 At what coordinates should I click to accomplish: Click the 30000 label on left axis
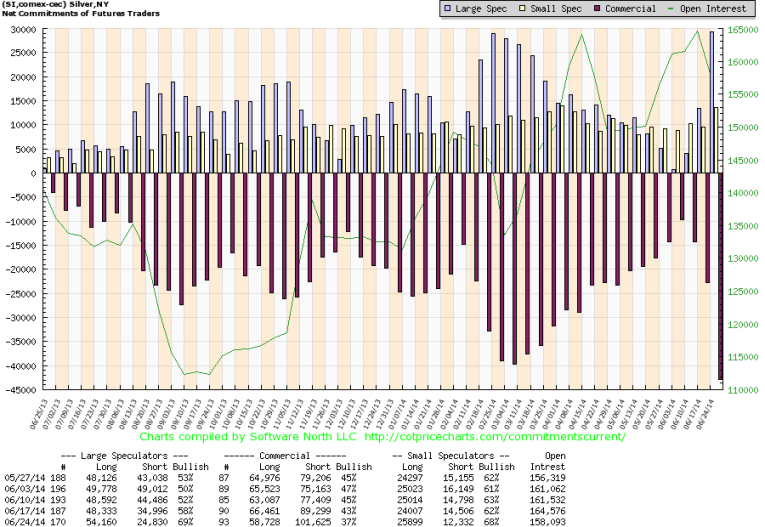pos(19,30)
